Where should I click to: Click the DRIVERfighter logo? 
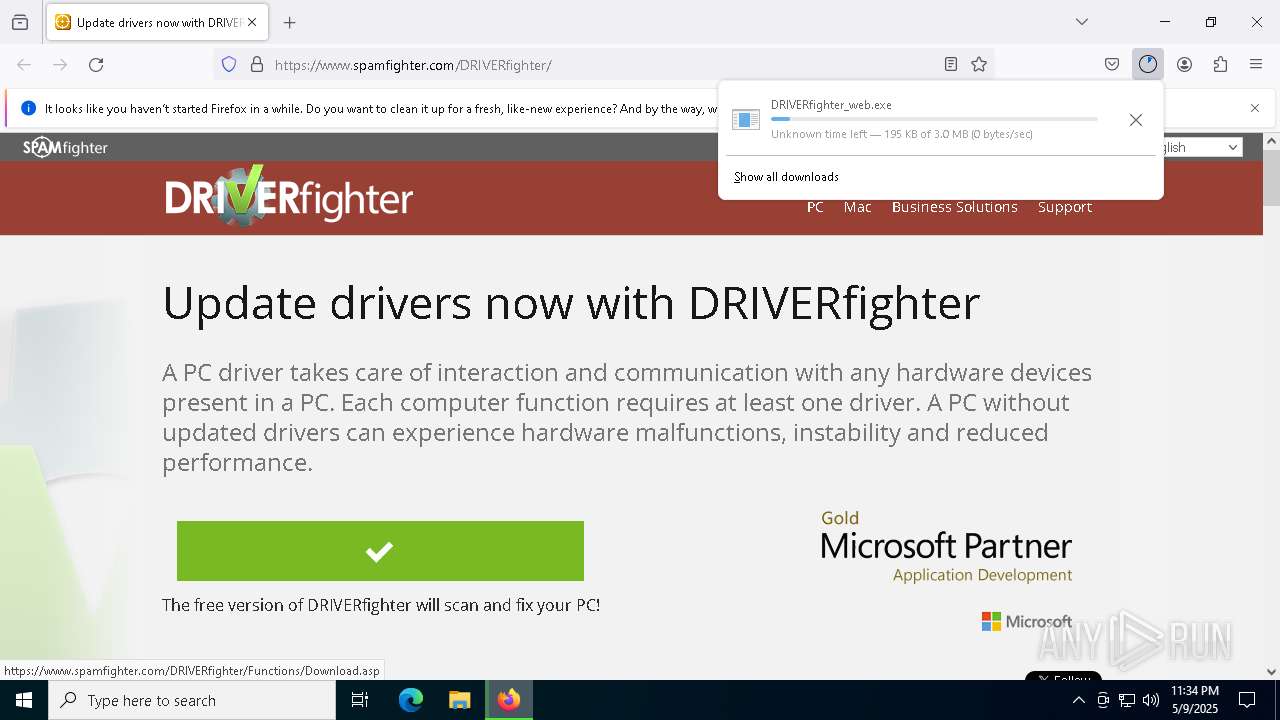(x=289, y=197)
